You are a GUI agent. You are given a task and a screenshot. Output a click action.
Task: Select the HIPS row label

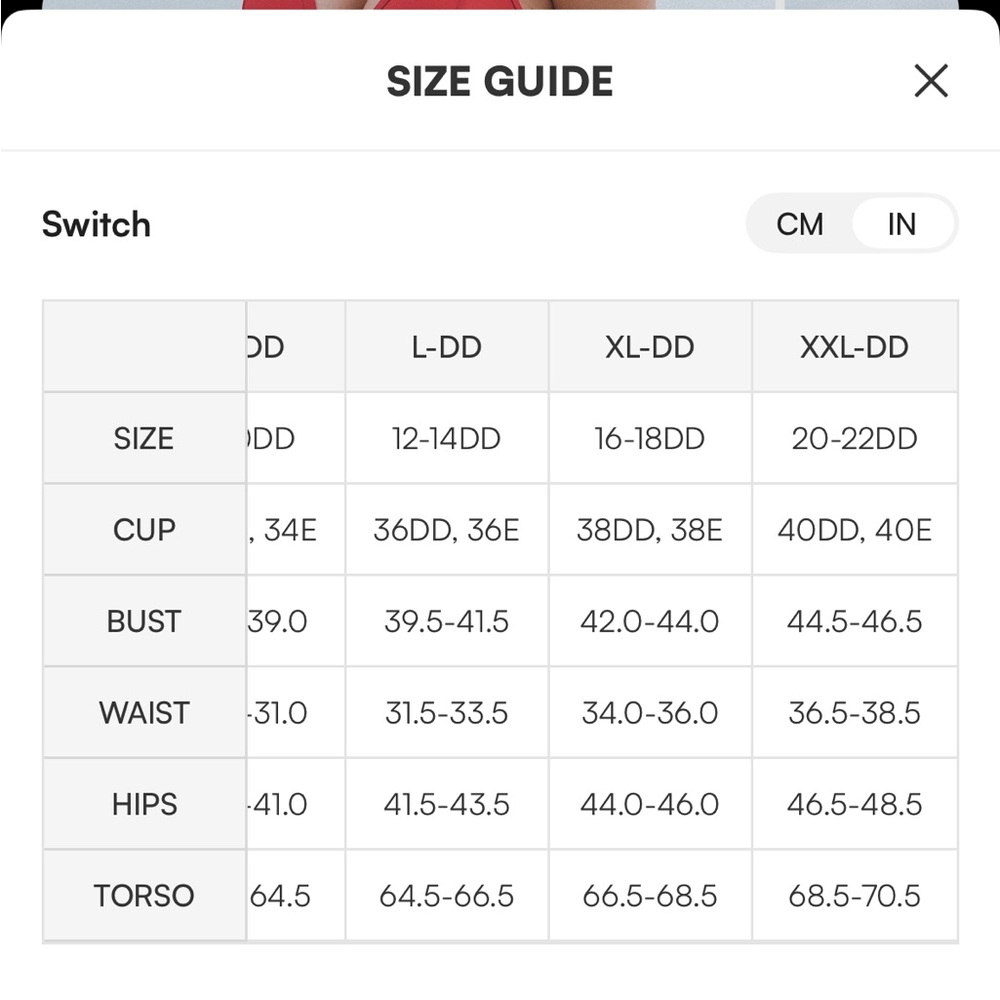coord(144,804)
